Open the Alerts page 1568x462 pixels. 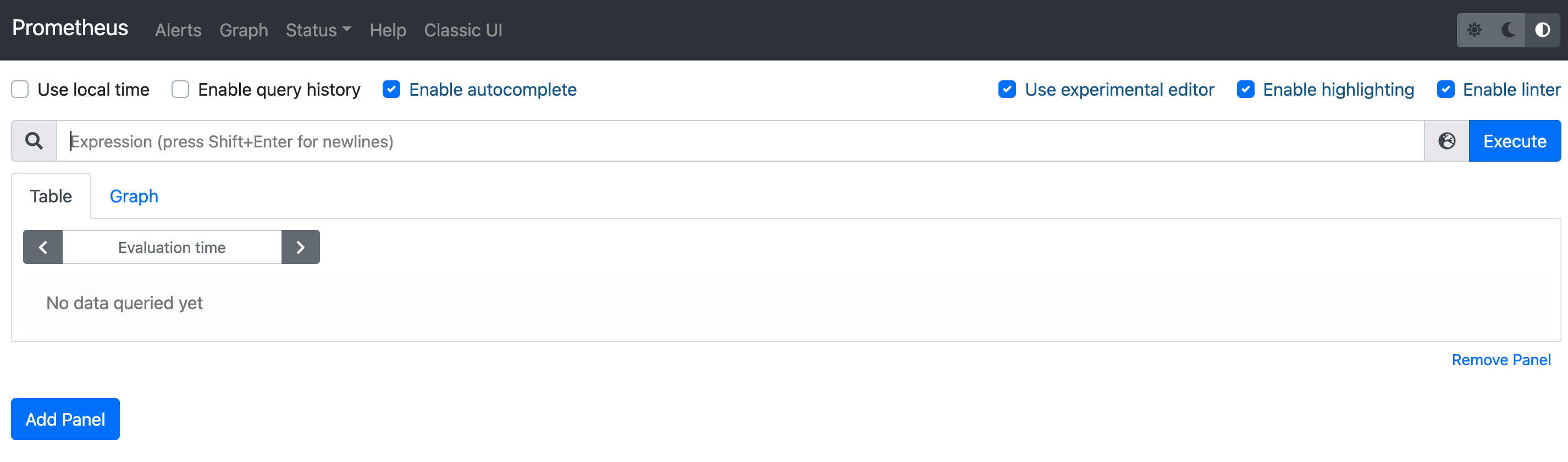click(x=178, y=30)
